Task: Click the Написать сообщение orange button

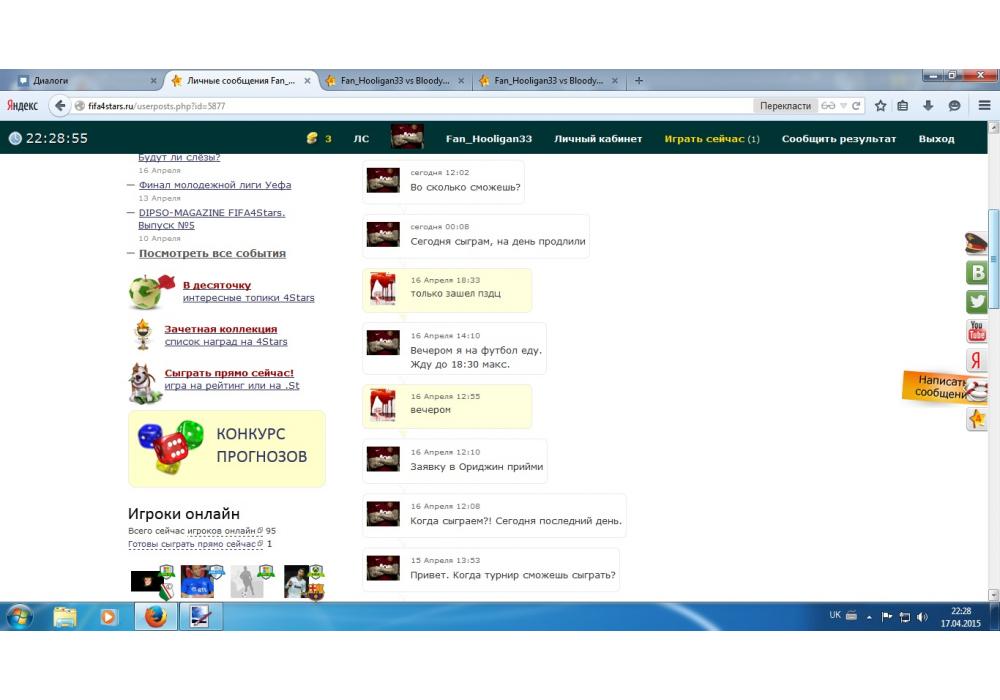Action: click(x=941, y=387)
